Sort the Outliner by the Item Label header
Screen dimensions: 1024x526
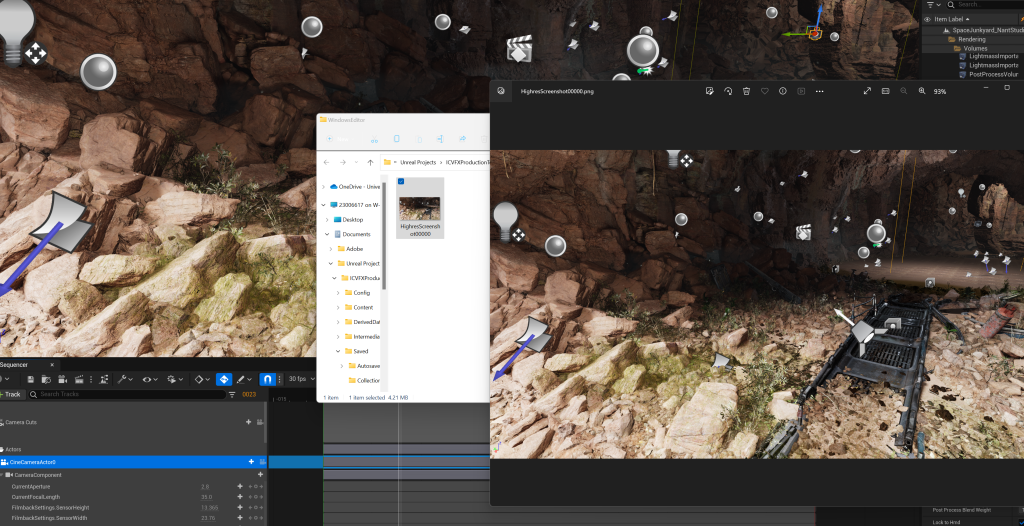pos(952,20)
